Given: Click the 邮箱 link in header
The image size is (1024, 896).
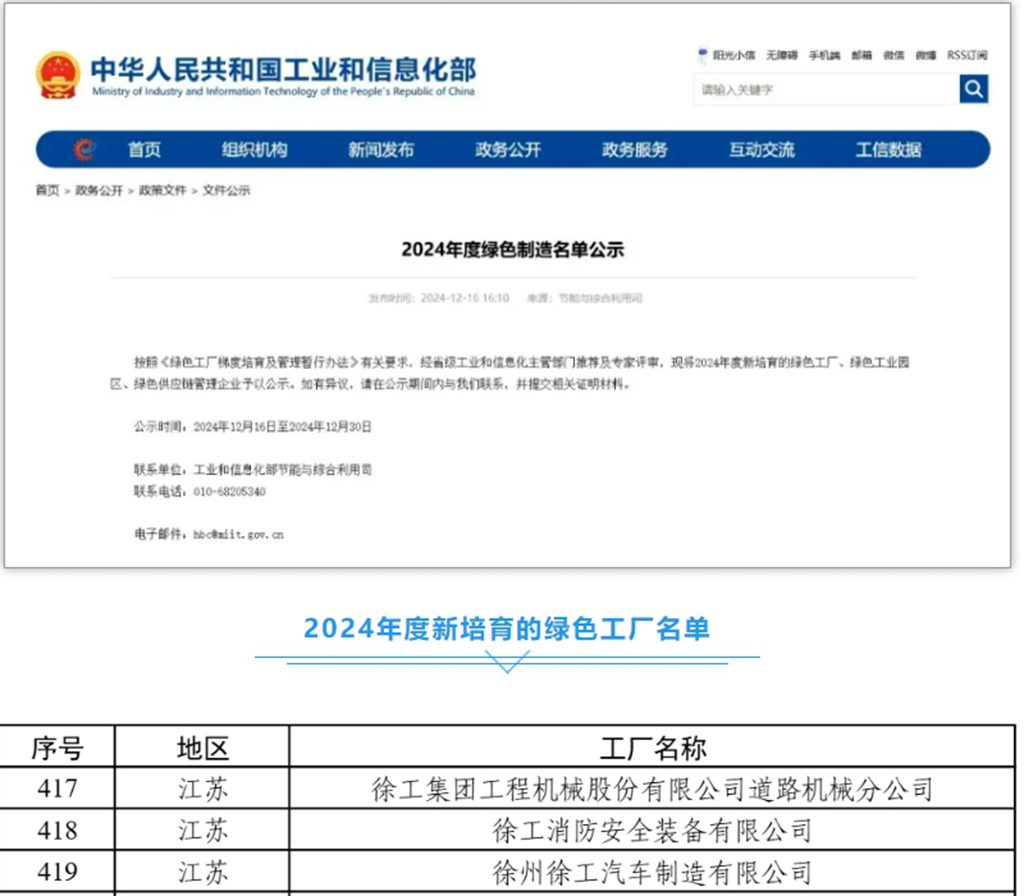Looking at the screenshot, I should pyautogui.click(x=861, y=56).
